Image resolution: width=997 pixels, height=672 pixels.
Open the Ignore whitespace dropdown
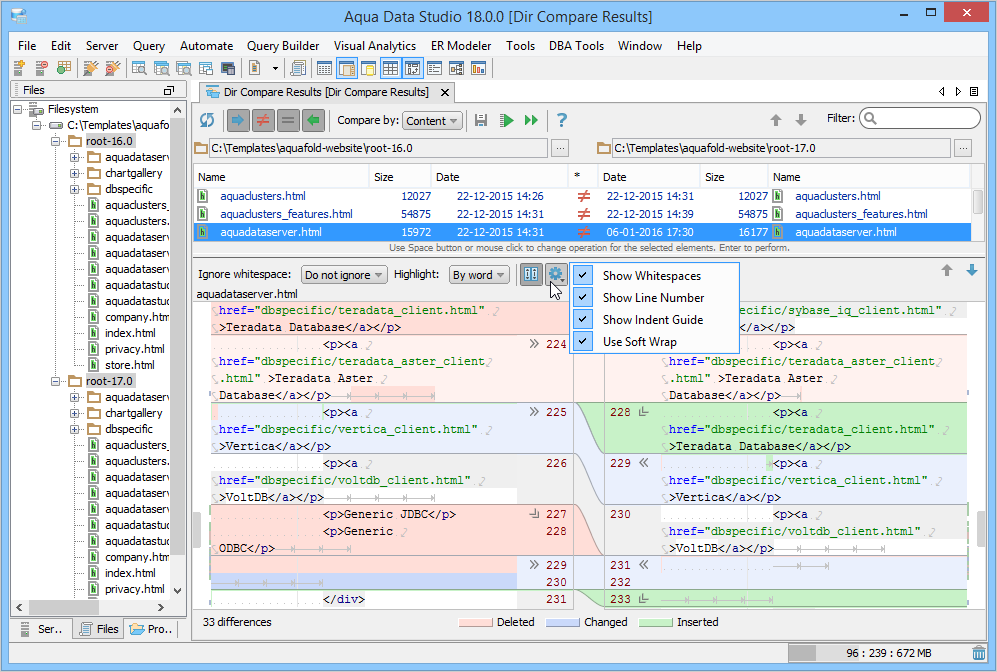point(344,275)
